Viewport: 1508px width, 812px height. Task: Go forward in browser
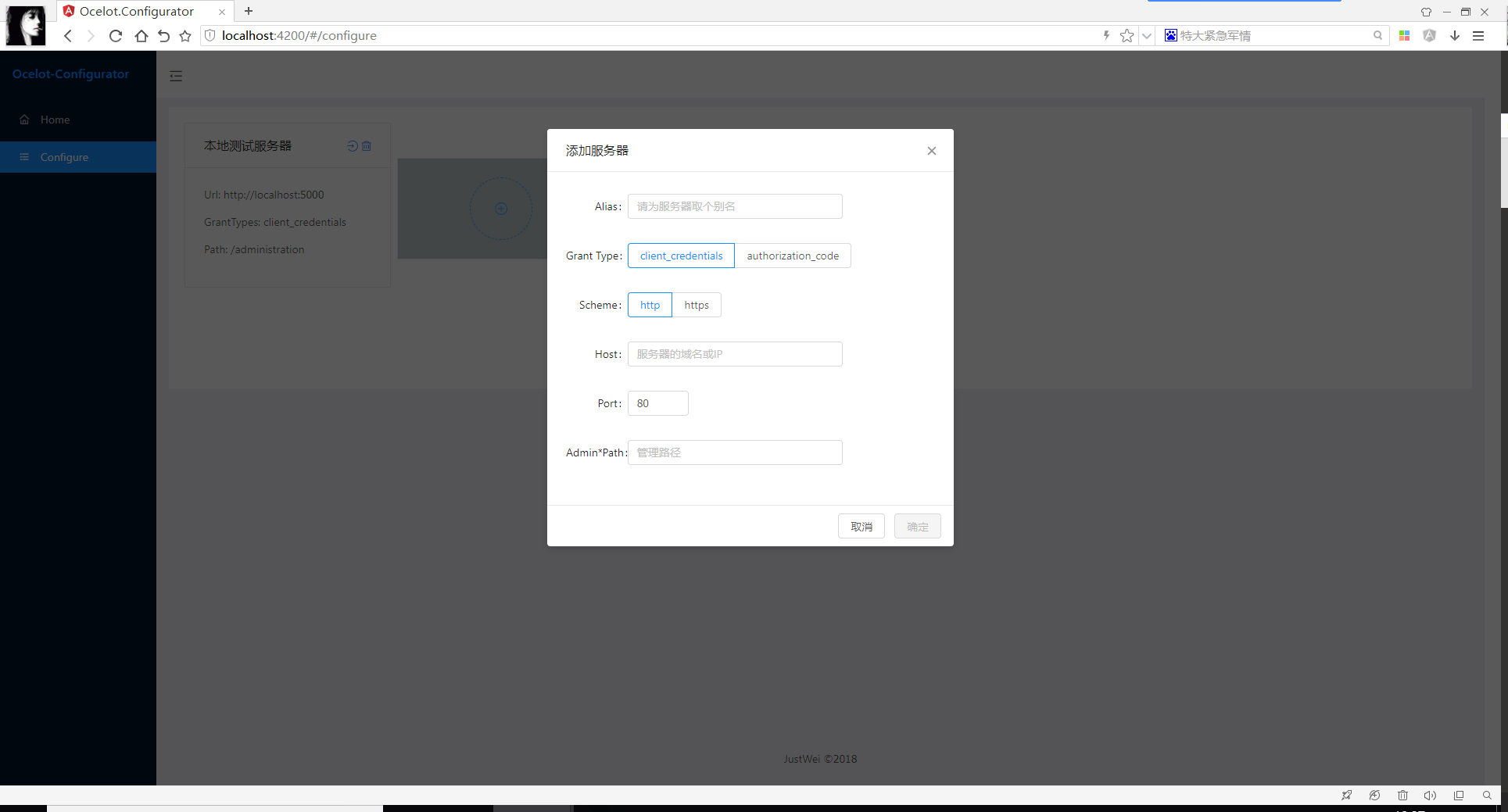pyautogui.click(x=91, y=36)
